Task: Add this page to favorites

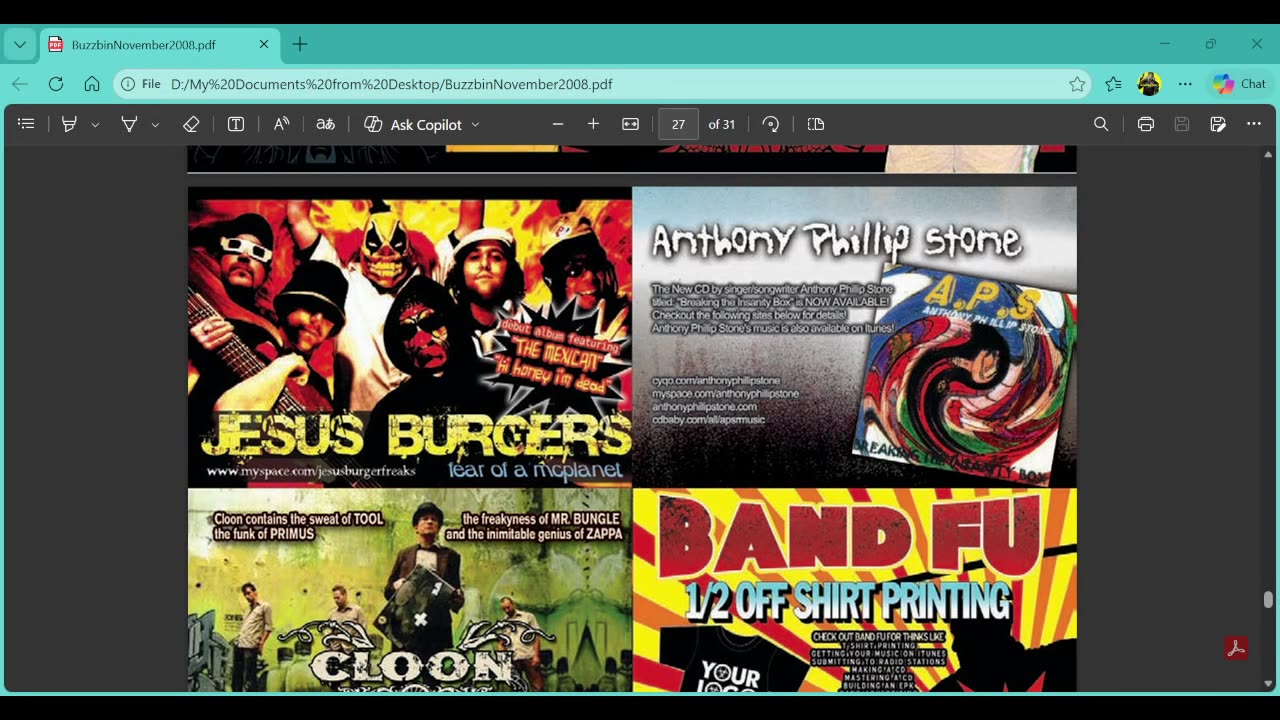Action: pyautogui.click(x=1077, y=84)
